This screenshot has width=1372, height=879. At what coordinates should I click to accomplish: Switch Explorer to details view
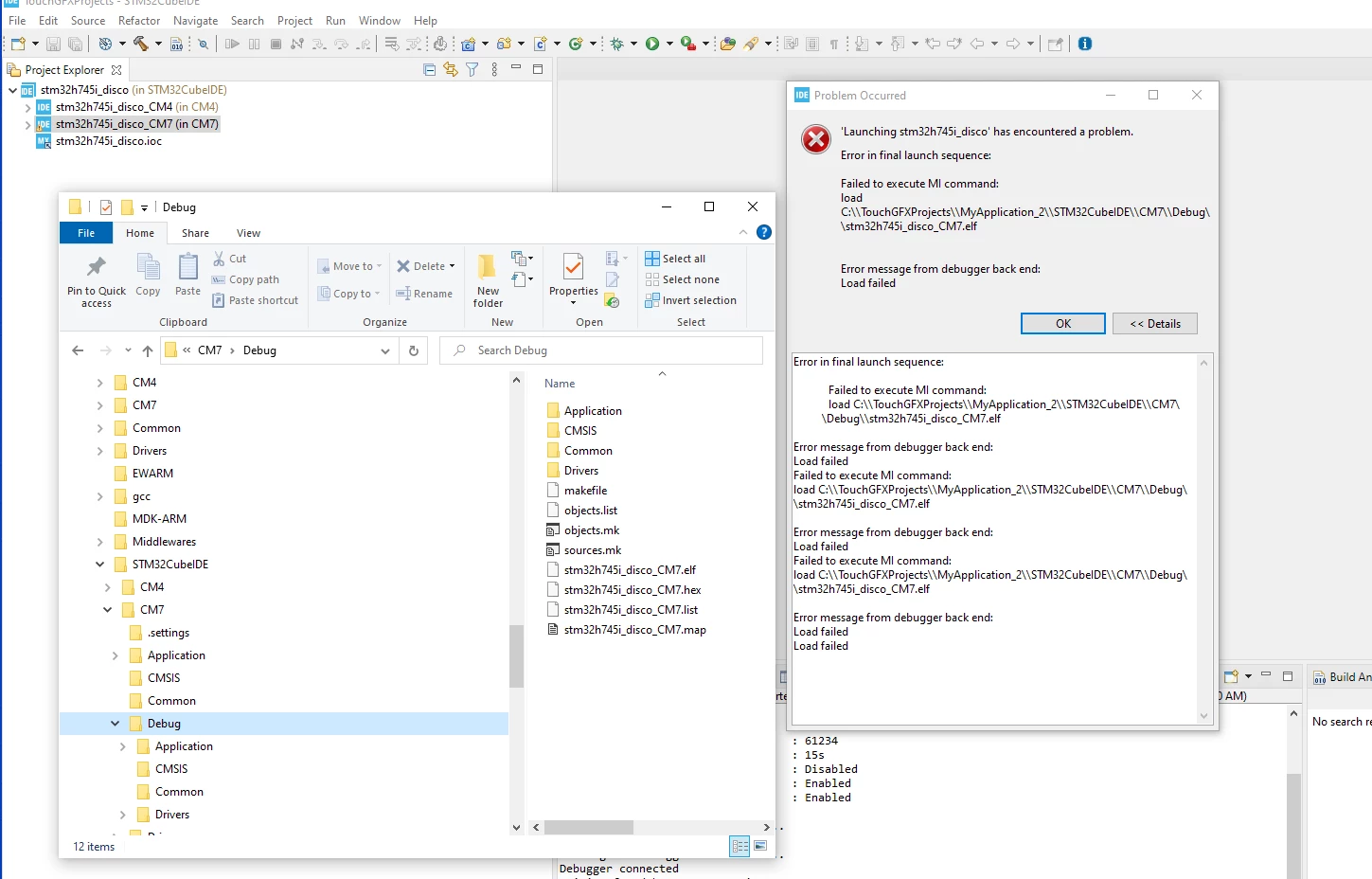[x=740, y=846]
